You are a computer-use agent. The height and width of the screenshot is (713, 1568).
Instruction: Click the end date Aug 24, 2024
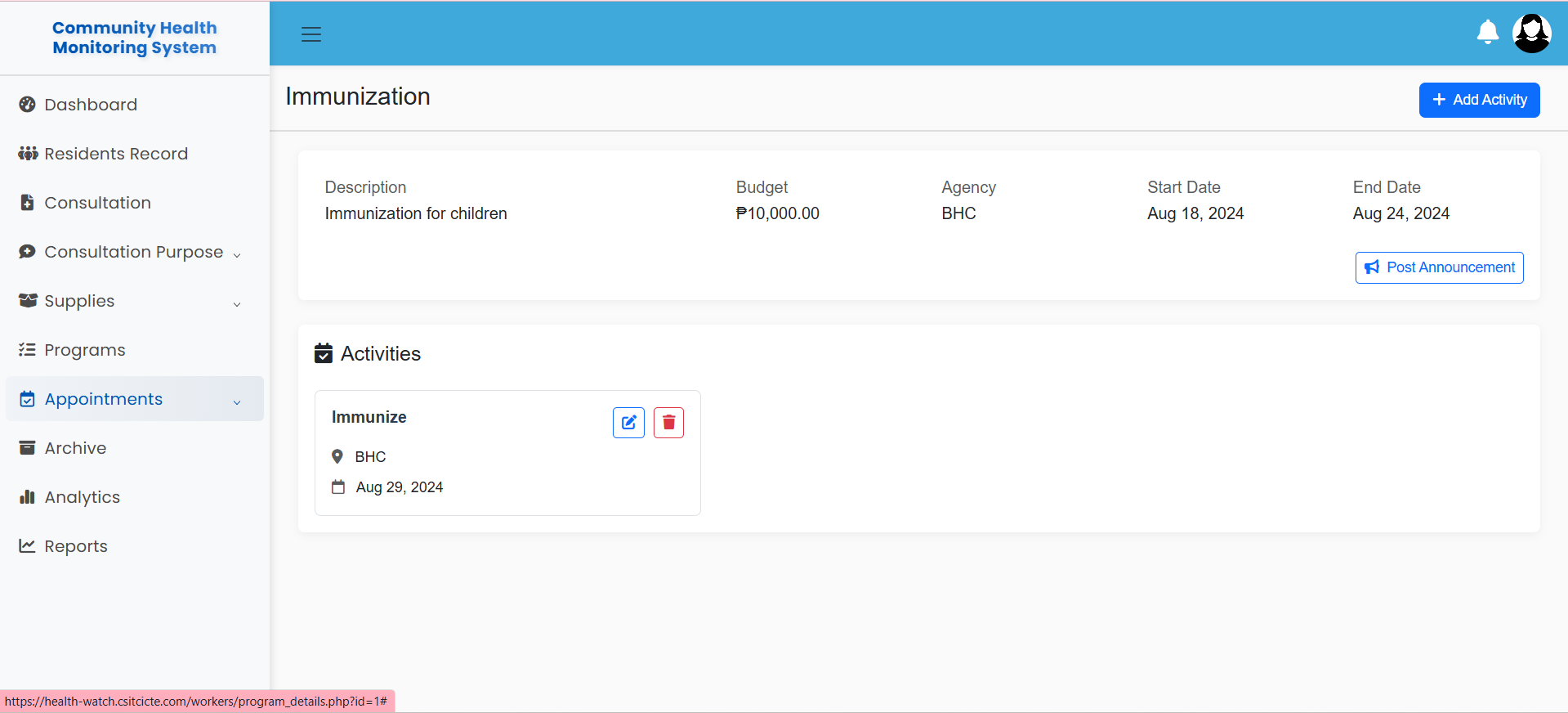click(x=1400, y=213)
